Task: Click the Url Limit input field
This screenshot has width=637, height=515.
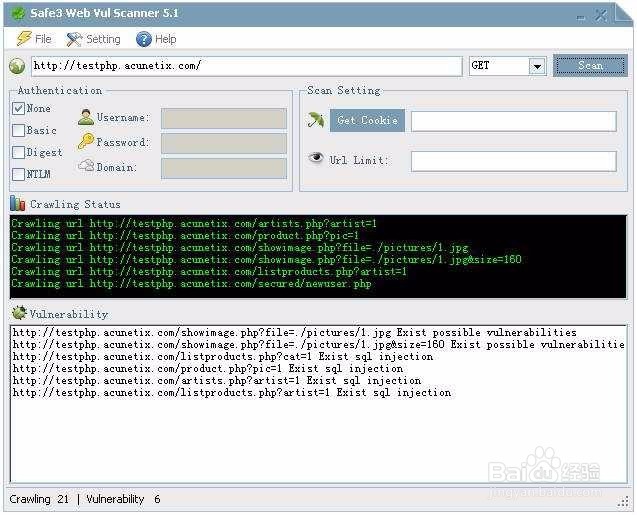Action: tap(514, 161)
